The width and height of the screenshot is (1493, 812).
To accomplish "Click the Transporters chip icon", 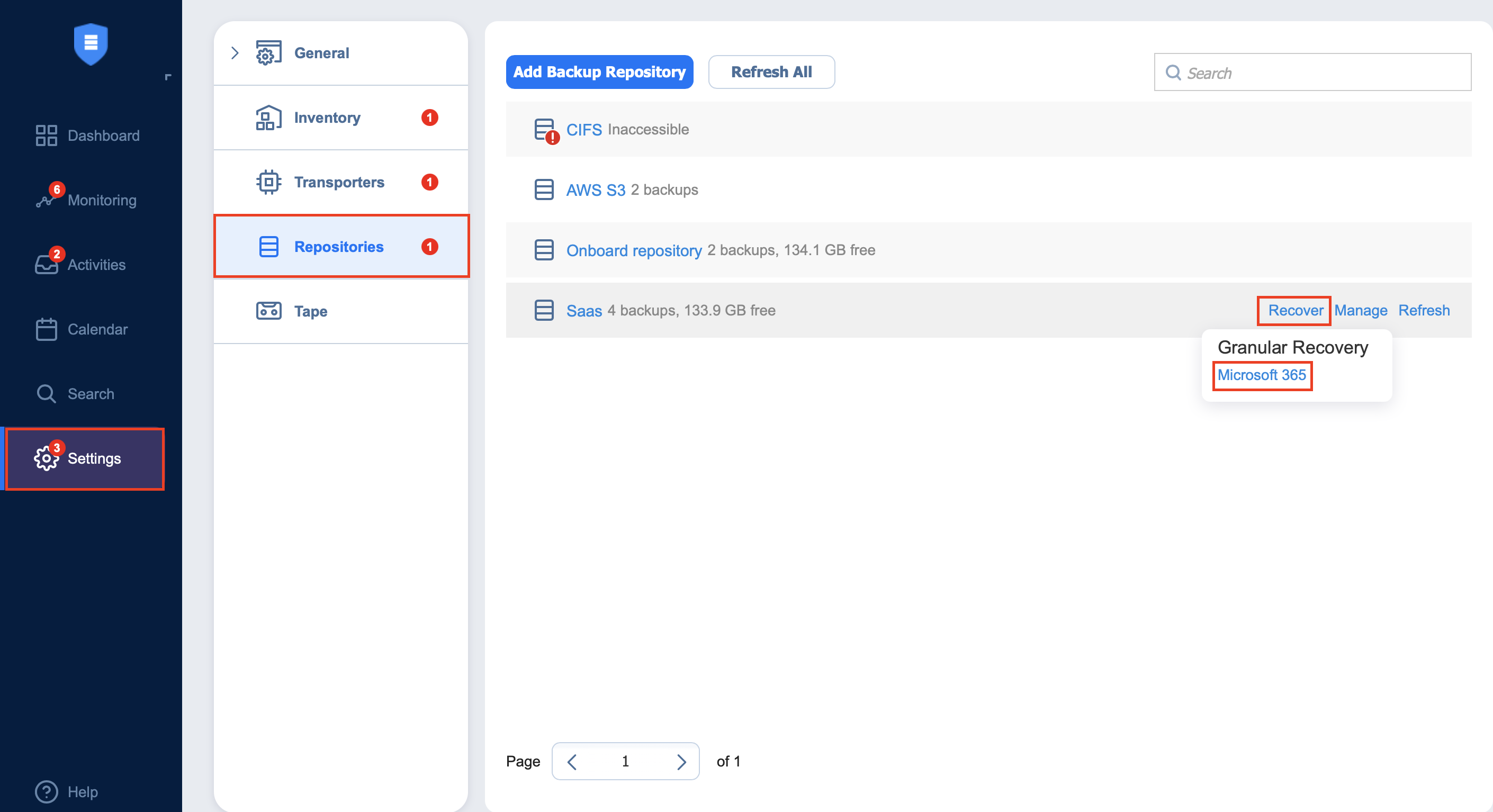I will 269,182.
